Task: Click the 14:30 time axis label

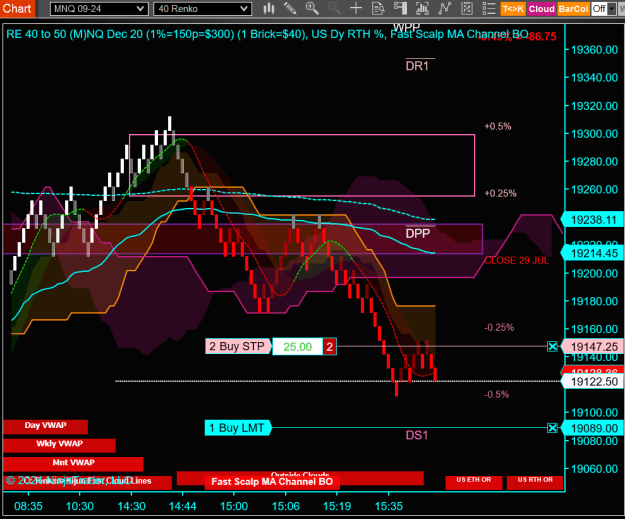Action: pos(132,506)
